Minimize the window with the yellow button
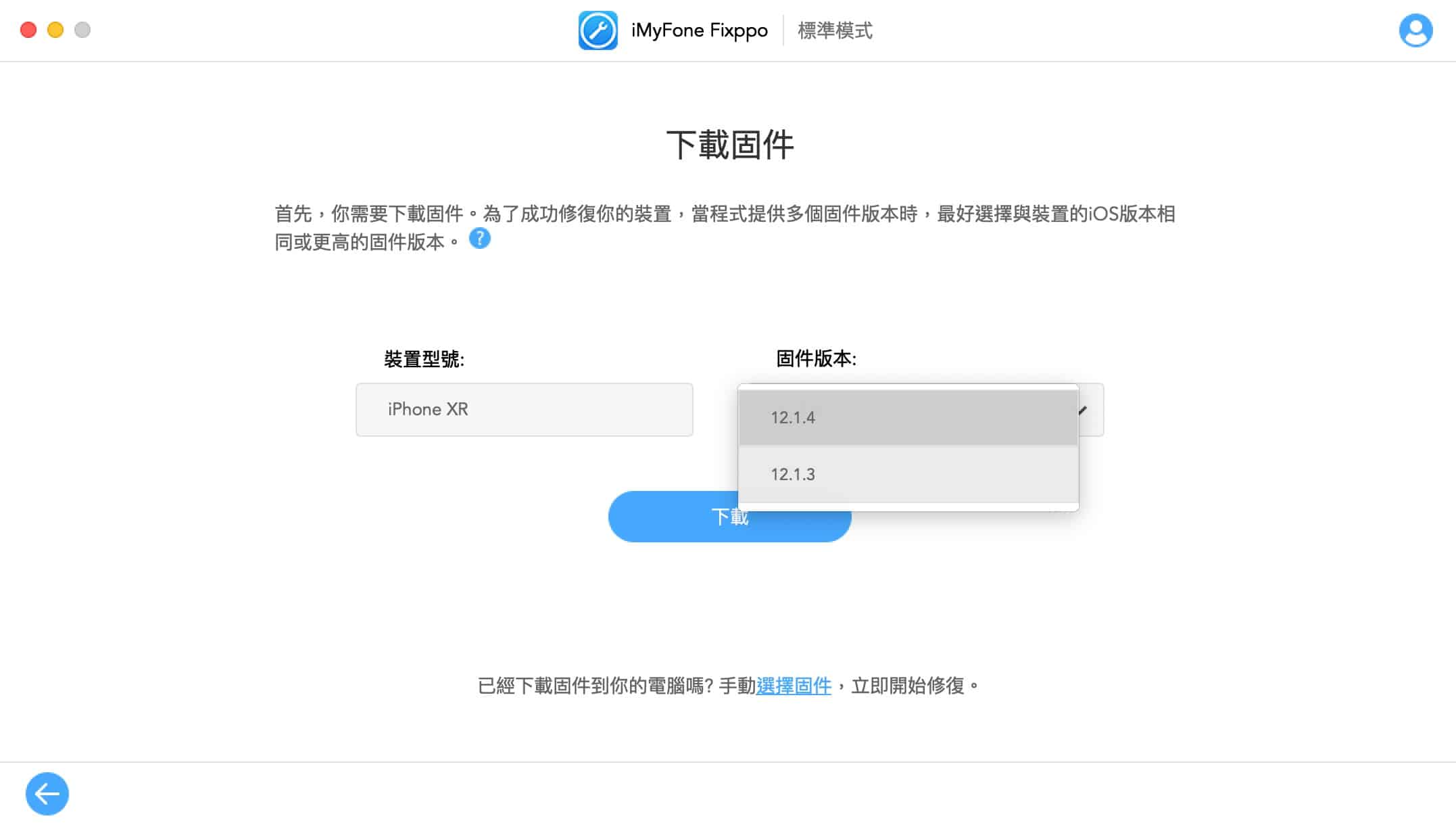This screenshot has height=825, width=1456. point(55,30)
